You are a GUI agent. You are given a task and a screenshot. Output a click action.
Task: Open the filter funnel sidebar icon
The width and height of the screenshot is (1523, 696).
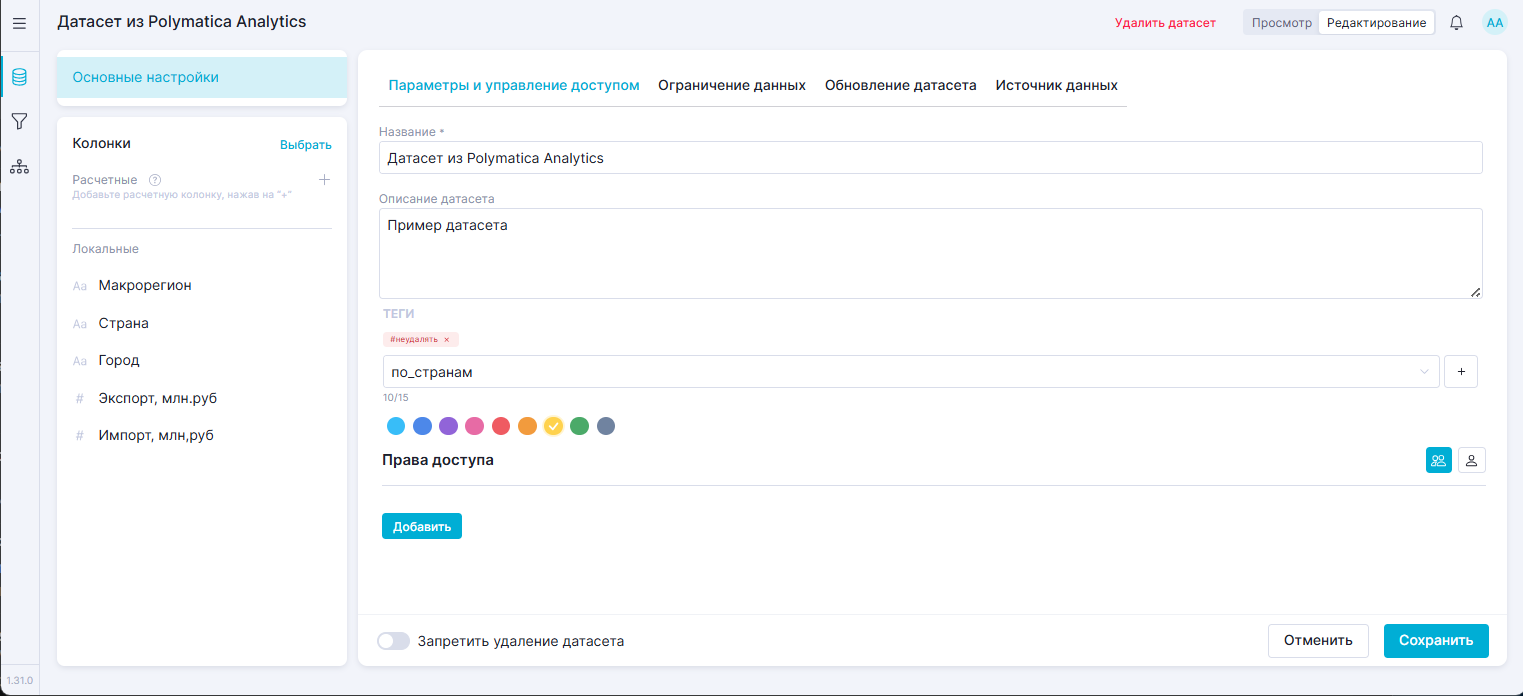click(19, 122)
